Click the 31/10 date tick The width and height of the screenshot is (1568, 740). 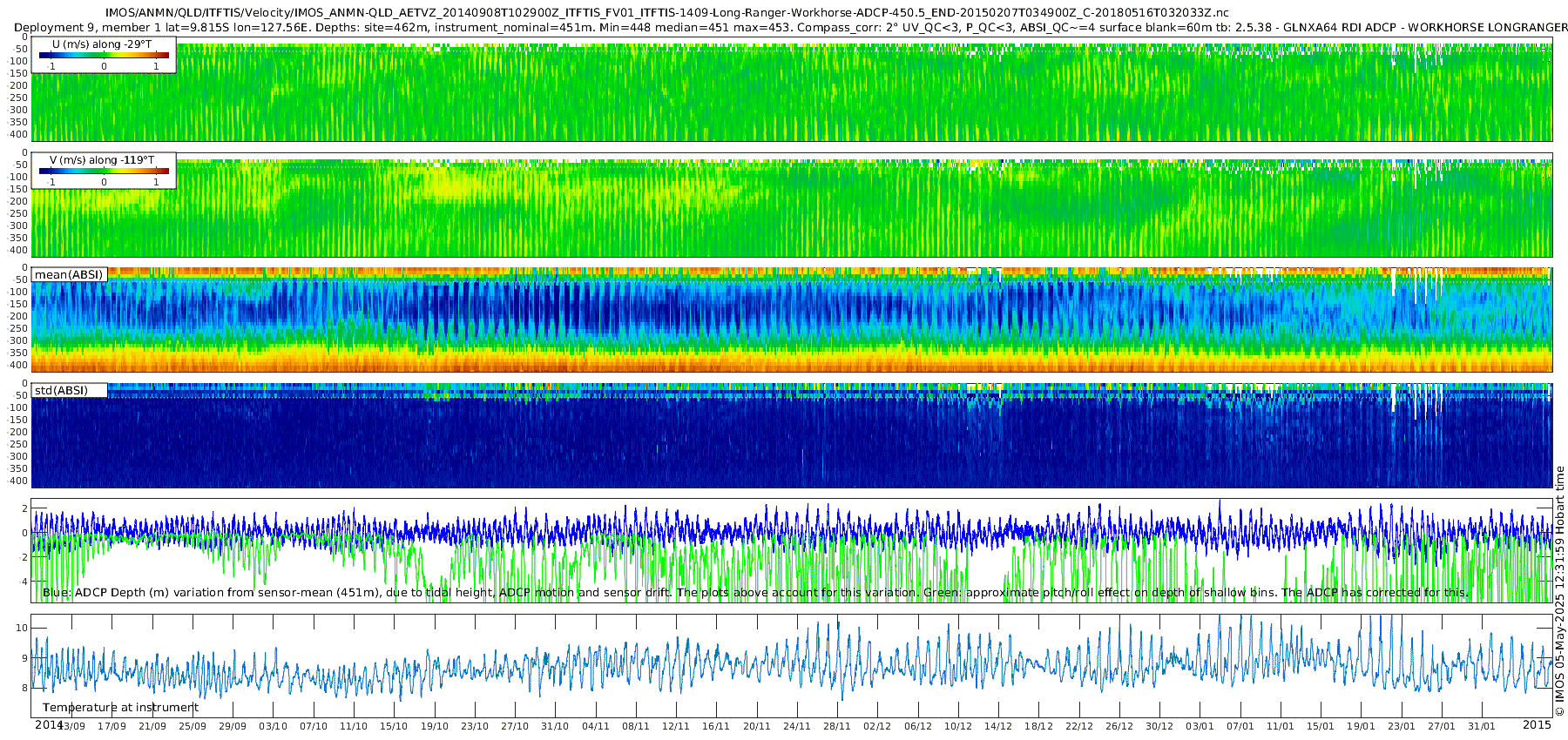pos(555,726)
